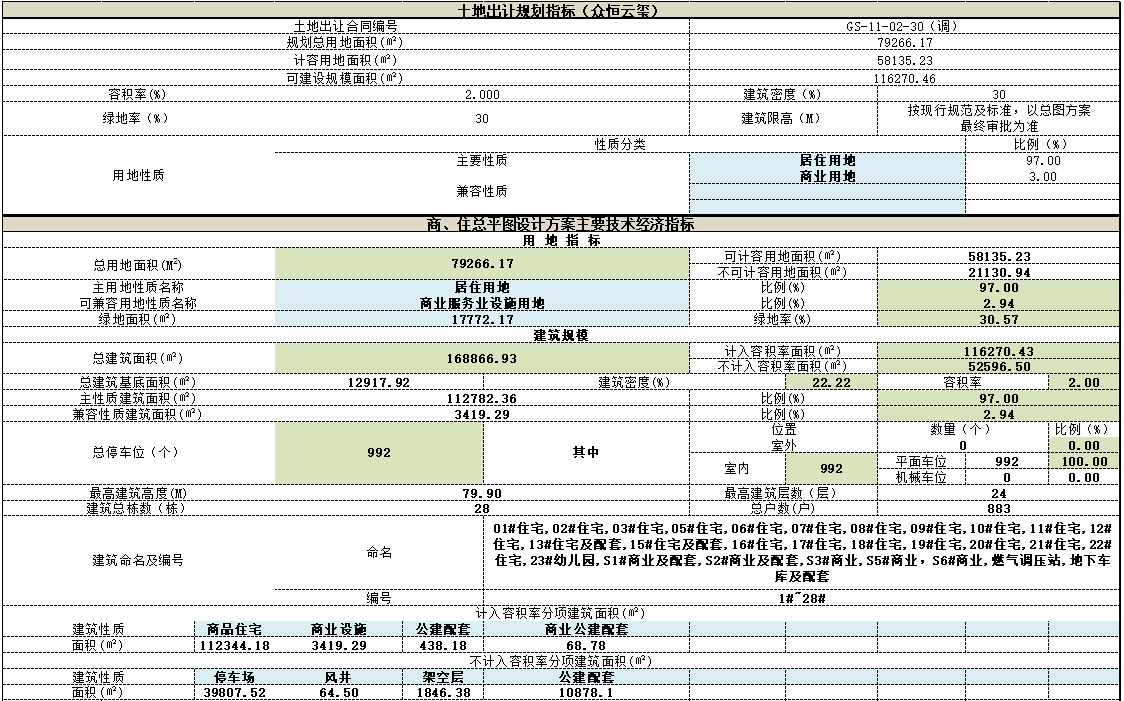The height and width of the screenshot is (701, 1124).
Task: Click the max building height 79.90 cell
Action: (482, 493)
